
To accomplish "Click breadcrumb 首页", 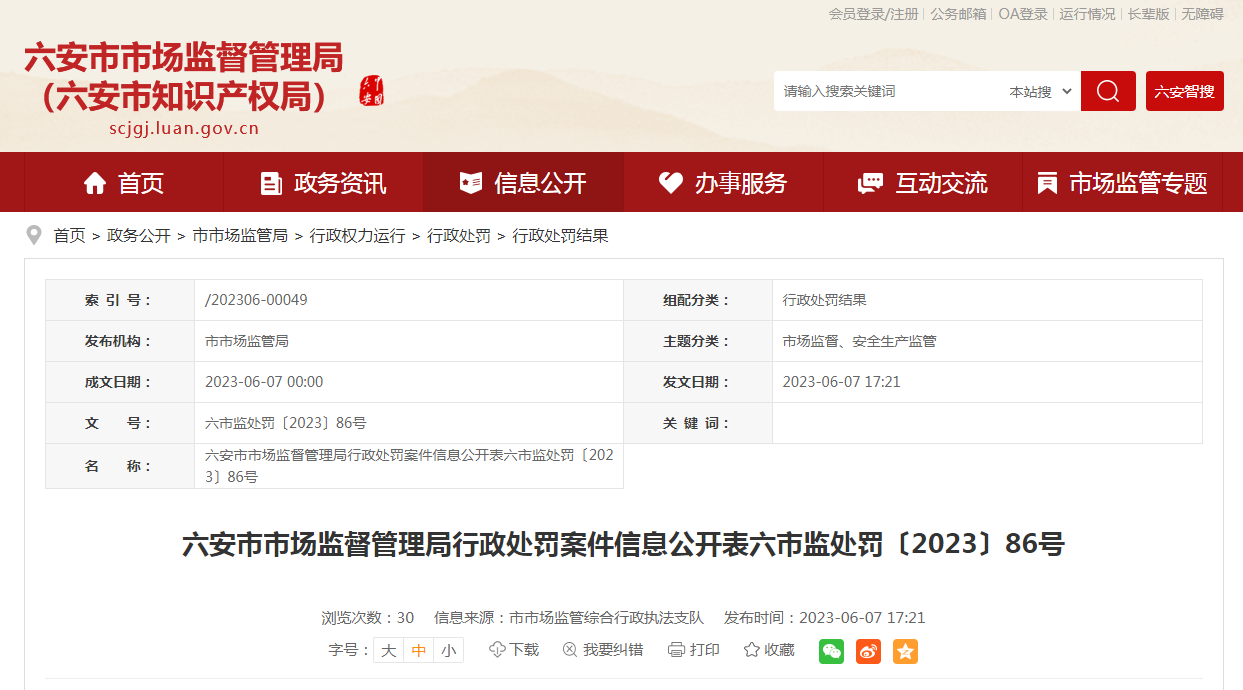I will coord(69,236).
